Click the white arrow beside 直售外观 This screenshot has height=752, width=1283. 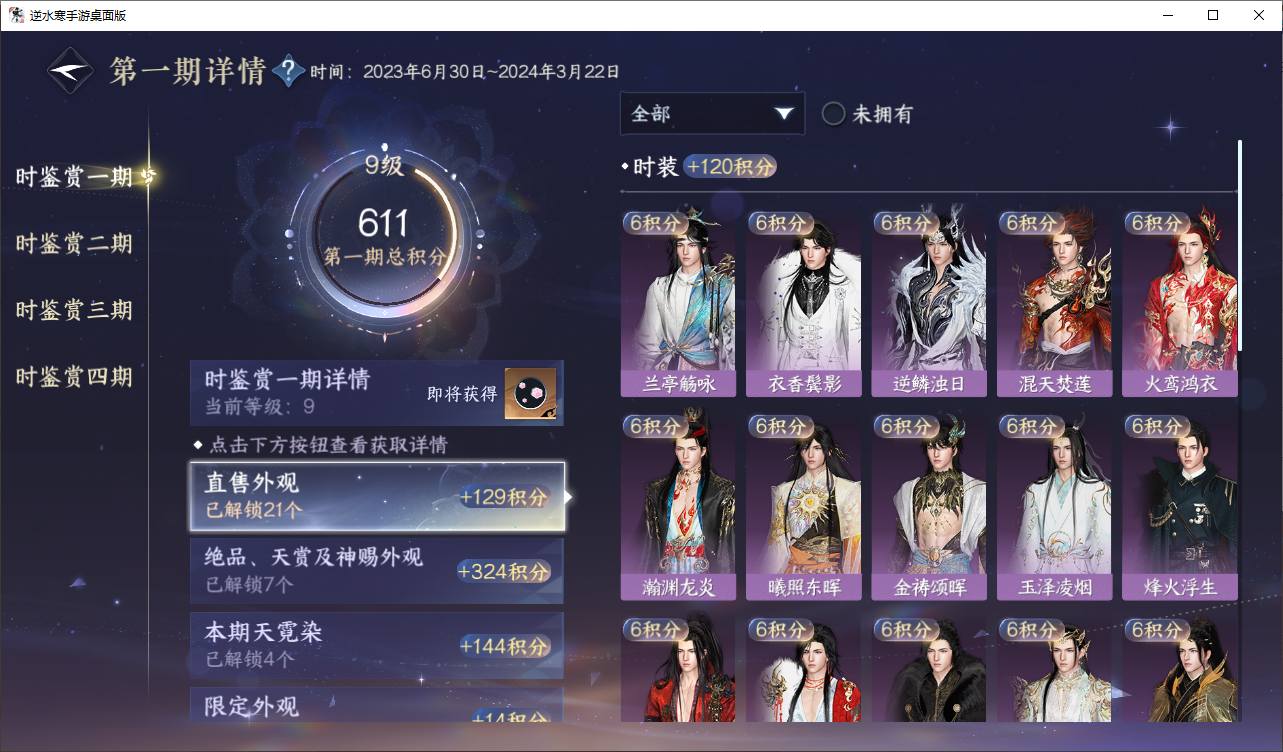point(569,496)
